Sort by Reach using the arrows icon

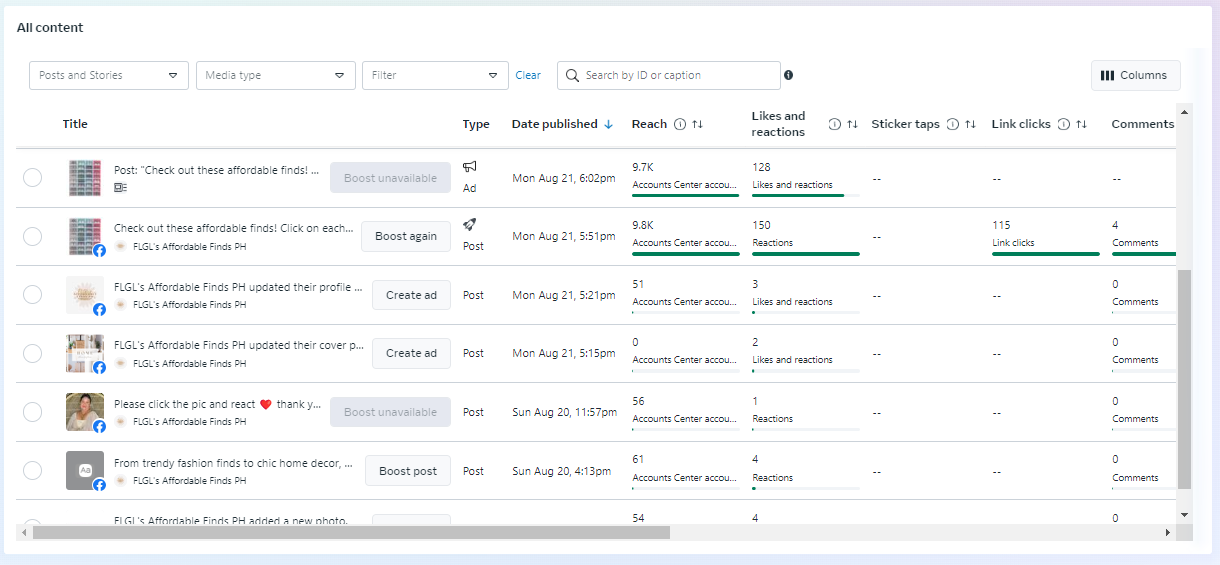click(x=697, y=124)
